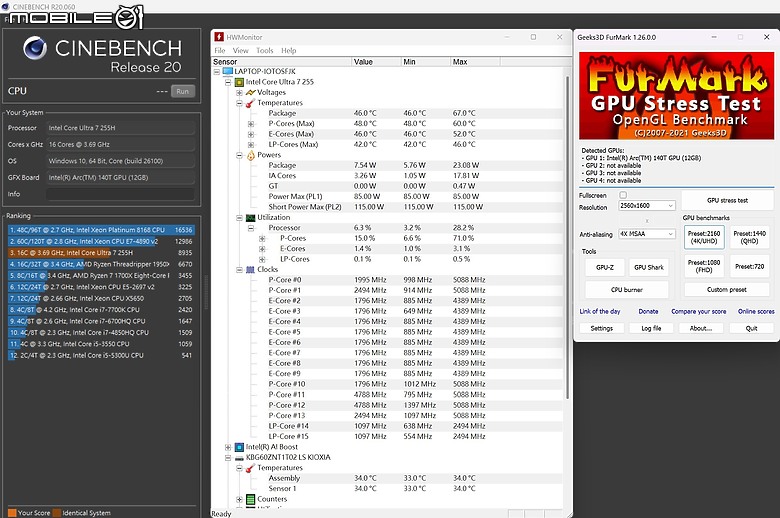Select Preset:2160 (4K/UHD) benchmark

[704, 237]
